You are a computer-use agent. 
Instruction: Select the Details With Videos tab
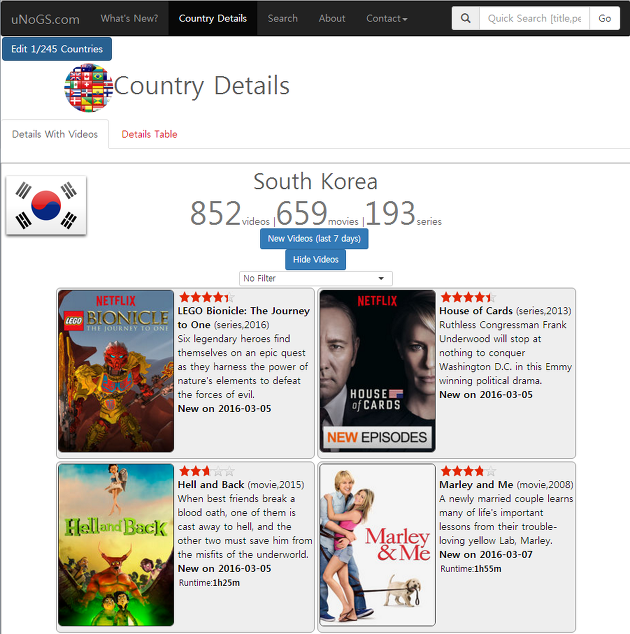55,134
